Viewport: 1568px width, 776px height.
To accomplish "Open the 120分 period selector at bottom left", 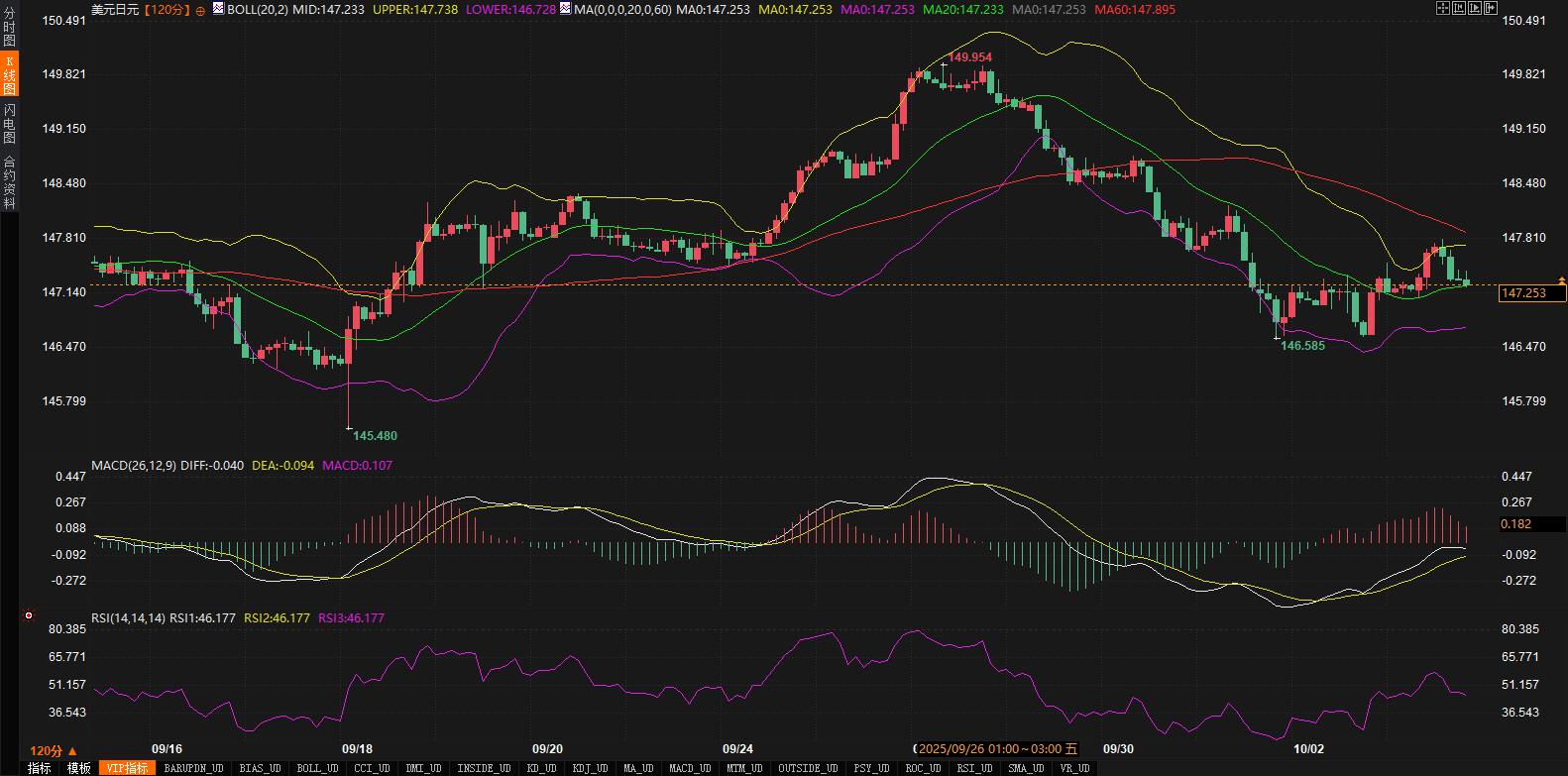I will pyautogui.click(x=54, y=750).
